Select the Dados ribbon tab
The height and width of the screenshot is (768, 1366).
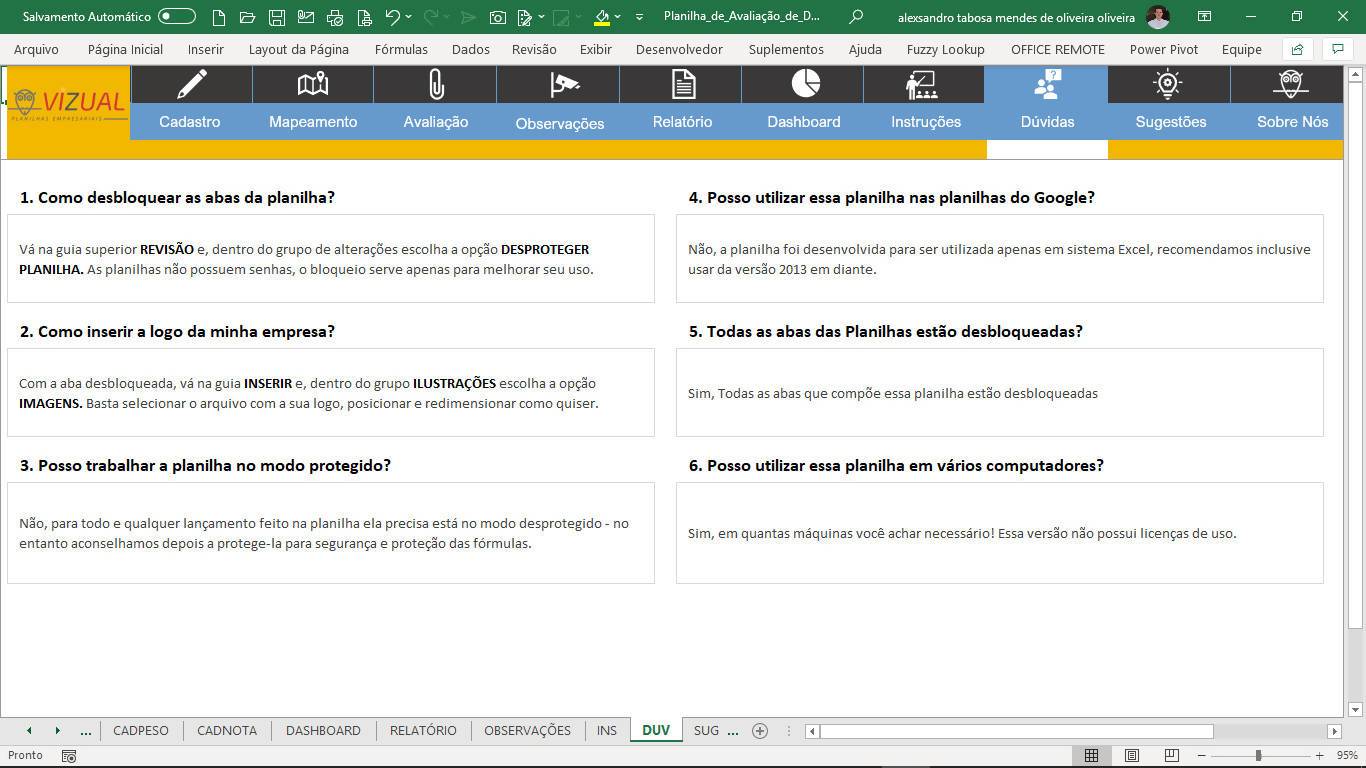pyautogui.click(x=471, y=49)
